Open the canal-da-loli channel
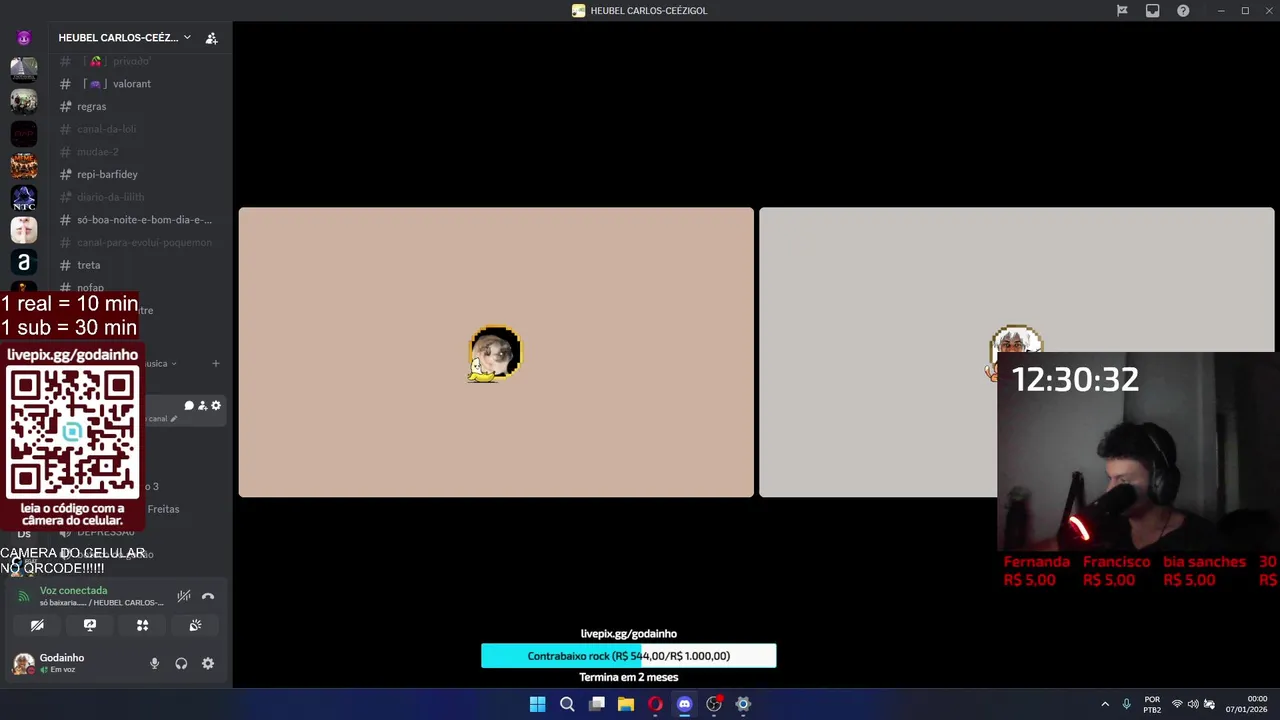Image resolution: width=1280 pixels, height=720 pixels. pyautogui.click(x=106, y=129)
